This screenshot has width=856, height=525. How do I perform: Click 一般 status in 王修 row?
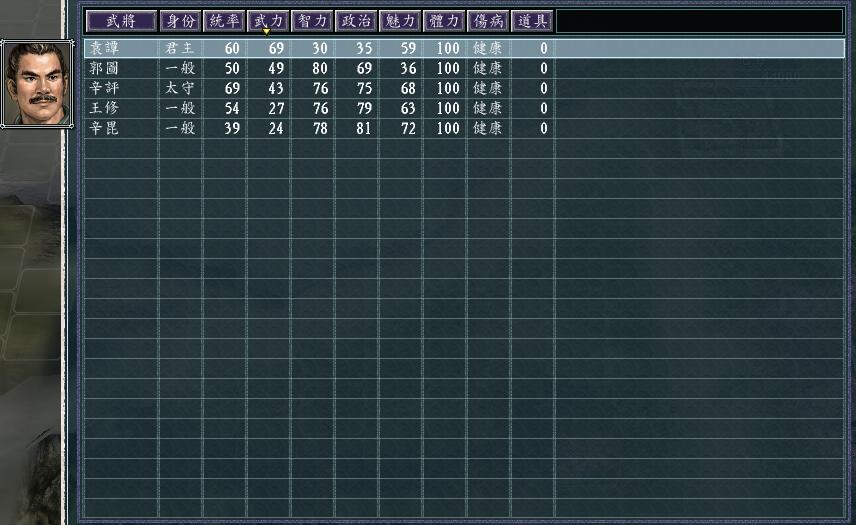[x=180, y=108]
